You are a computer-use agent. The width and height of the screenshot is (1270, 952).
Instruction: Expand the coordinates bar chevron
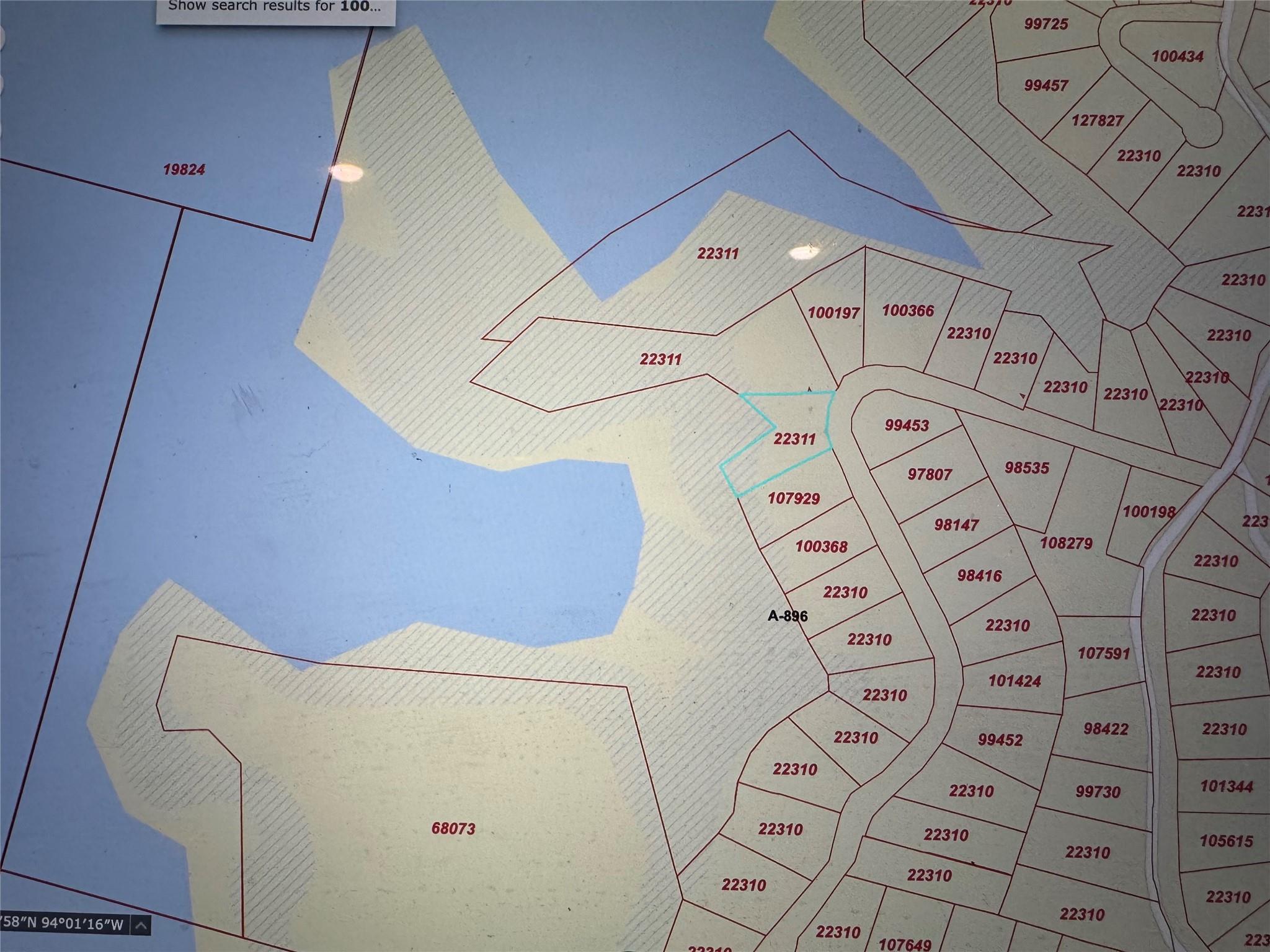[141, 926]
